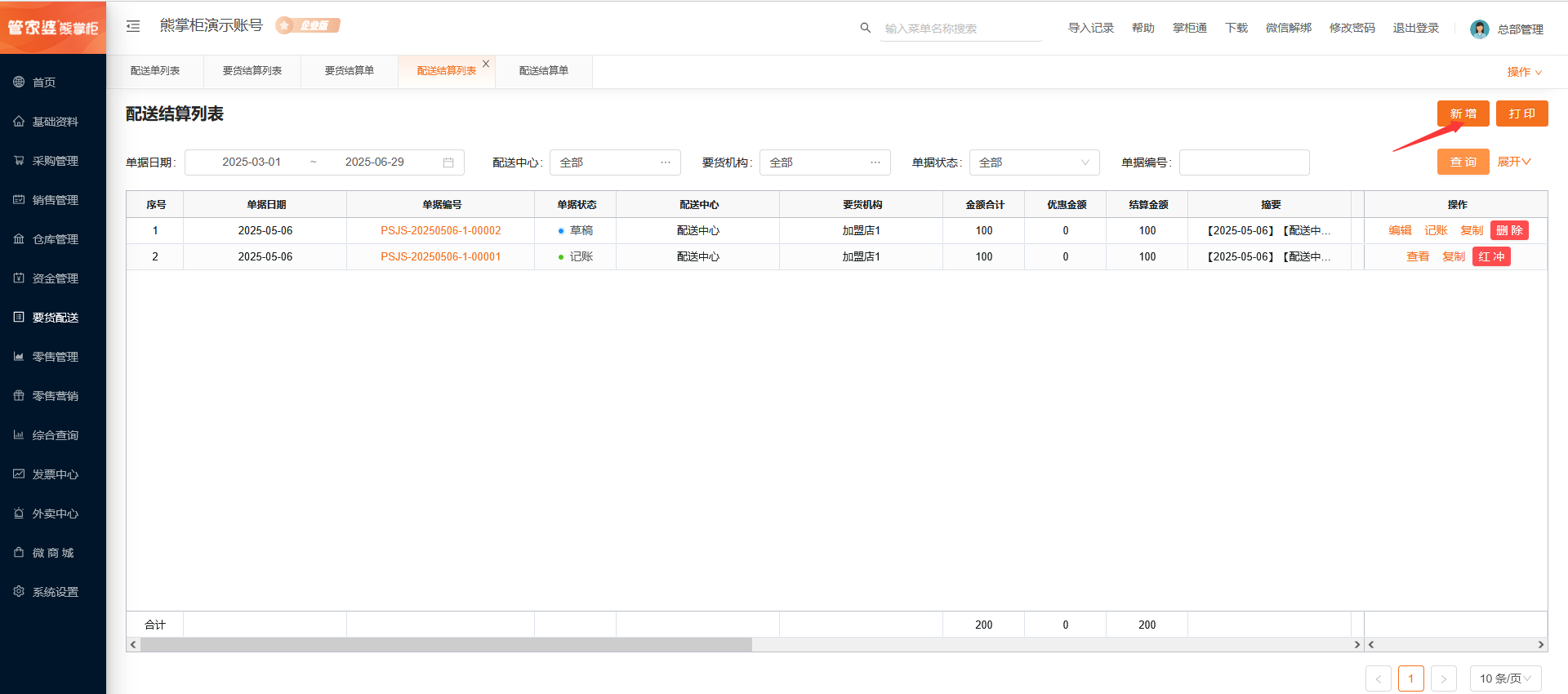The image size is (1568, 694).
Task: Open document PSJS-20250506-1-00001
Action: tap(441, 256)
